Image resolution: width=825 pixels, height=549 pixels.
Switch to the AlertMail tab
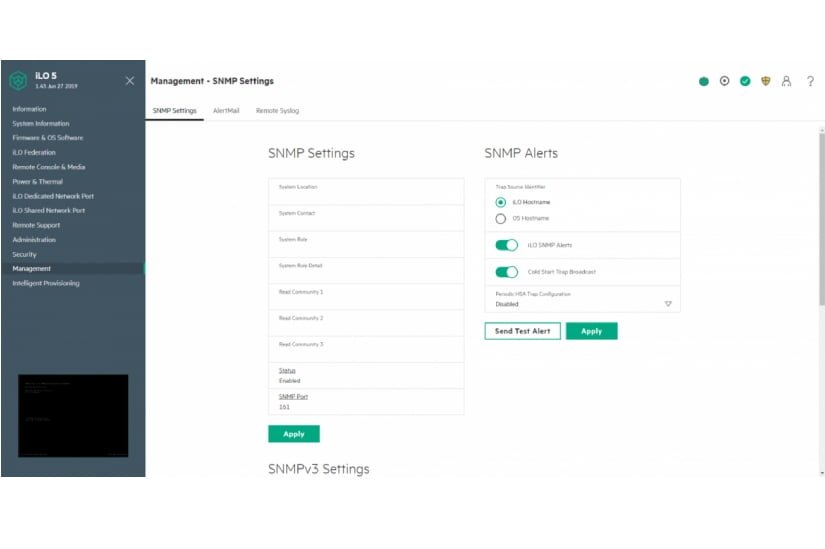(226, 111)
